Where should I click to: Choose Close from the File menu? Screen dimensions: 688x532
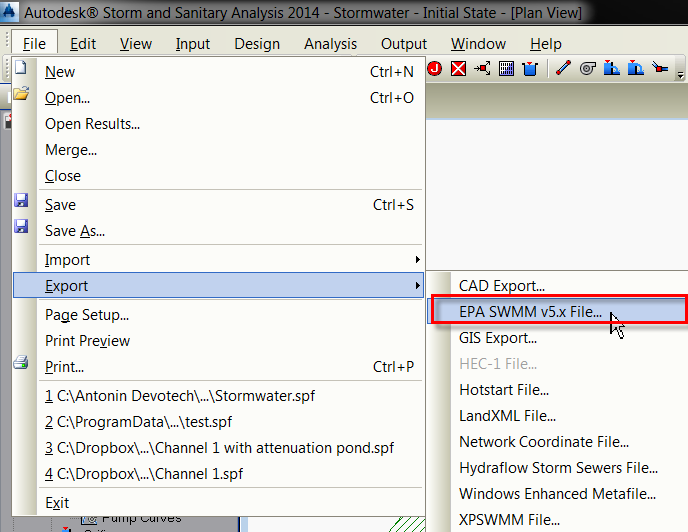click(218, 176)
